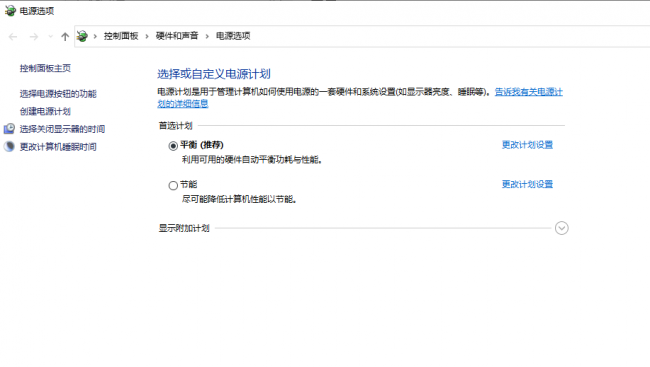
Task: Open 告诉我有关电源计划的详细信息 help link
Action: (529, 92)
